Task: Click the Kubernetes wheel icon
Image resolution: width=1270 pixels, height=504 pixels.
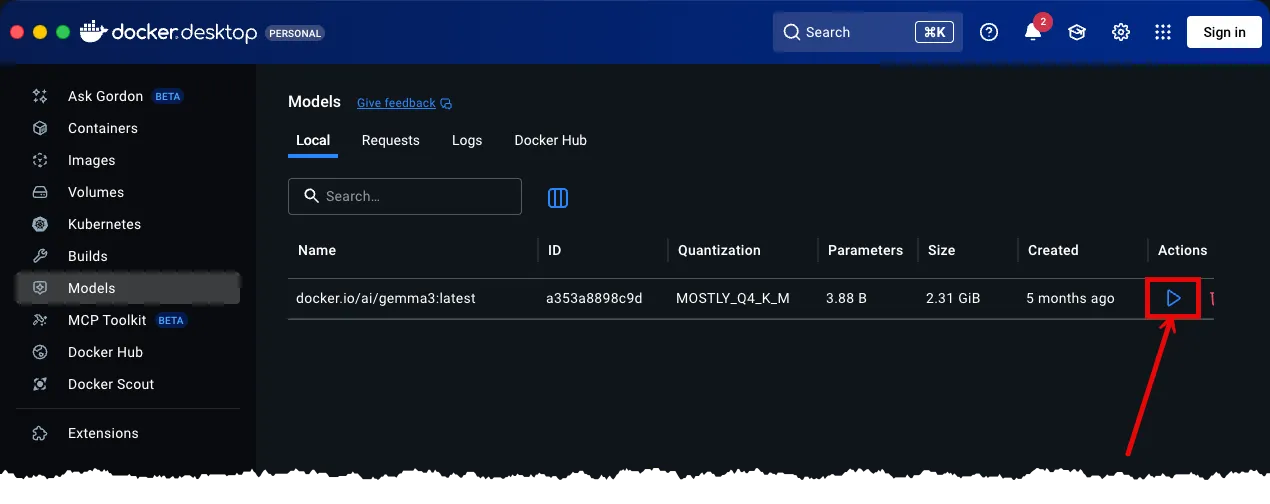Action: (x=40, y=224)
